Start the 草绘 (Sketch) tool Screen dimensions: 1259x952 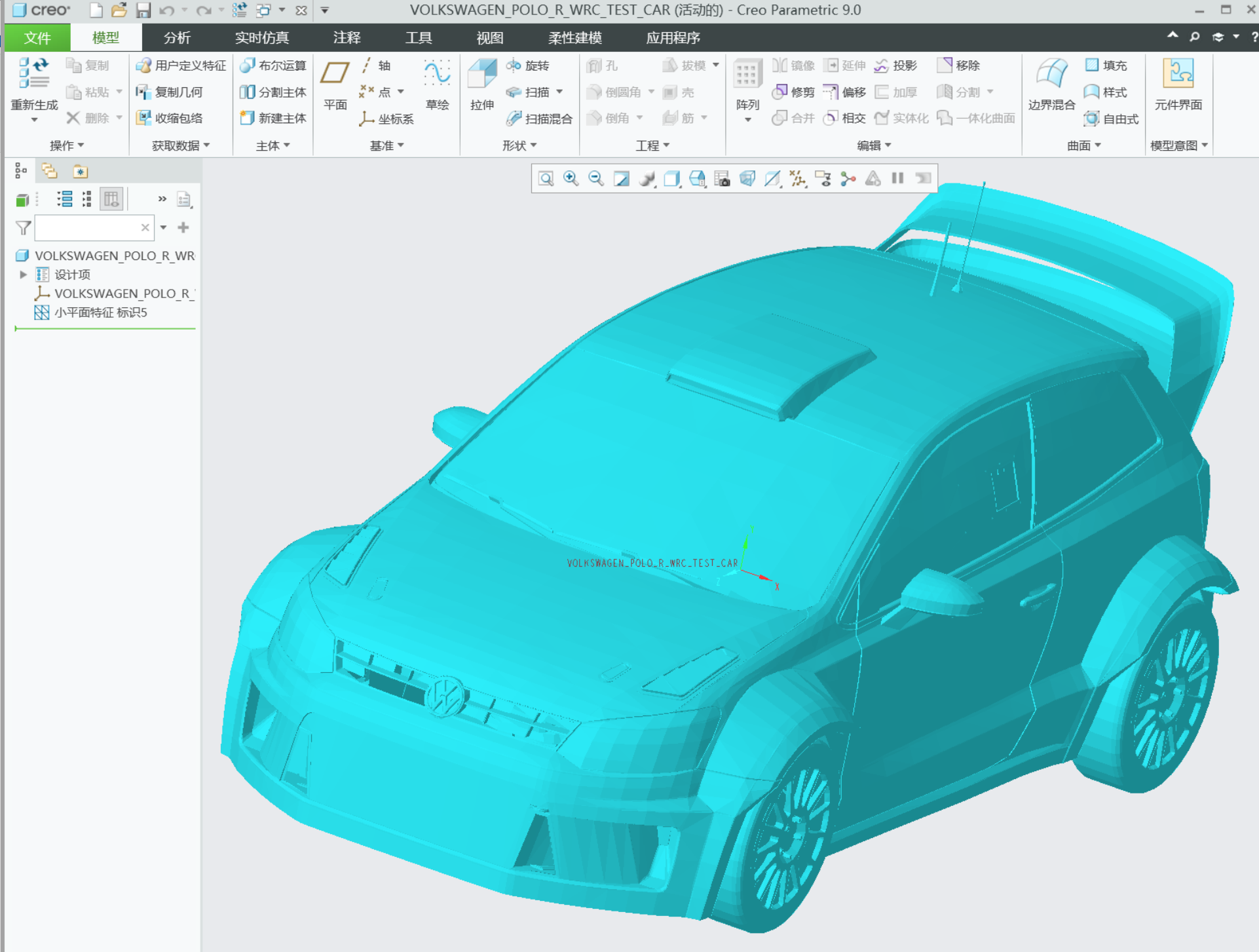437,84
